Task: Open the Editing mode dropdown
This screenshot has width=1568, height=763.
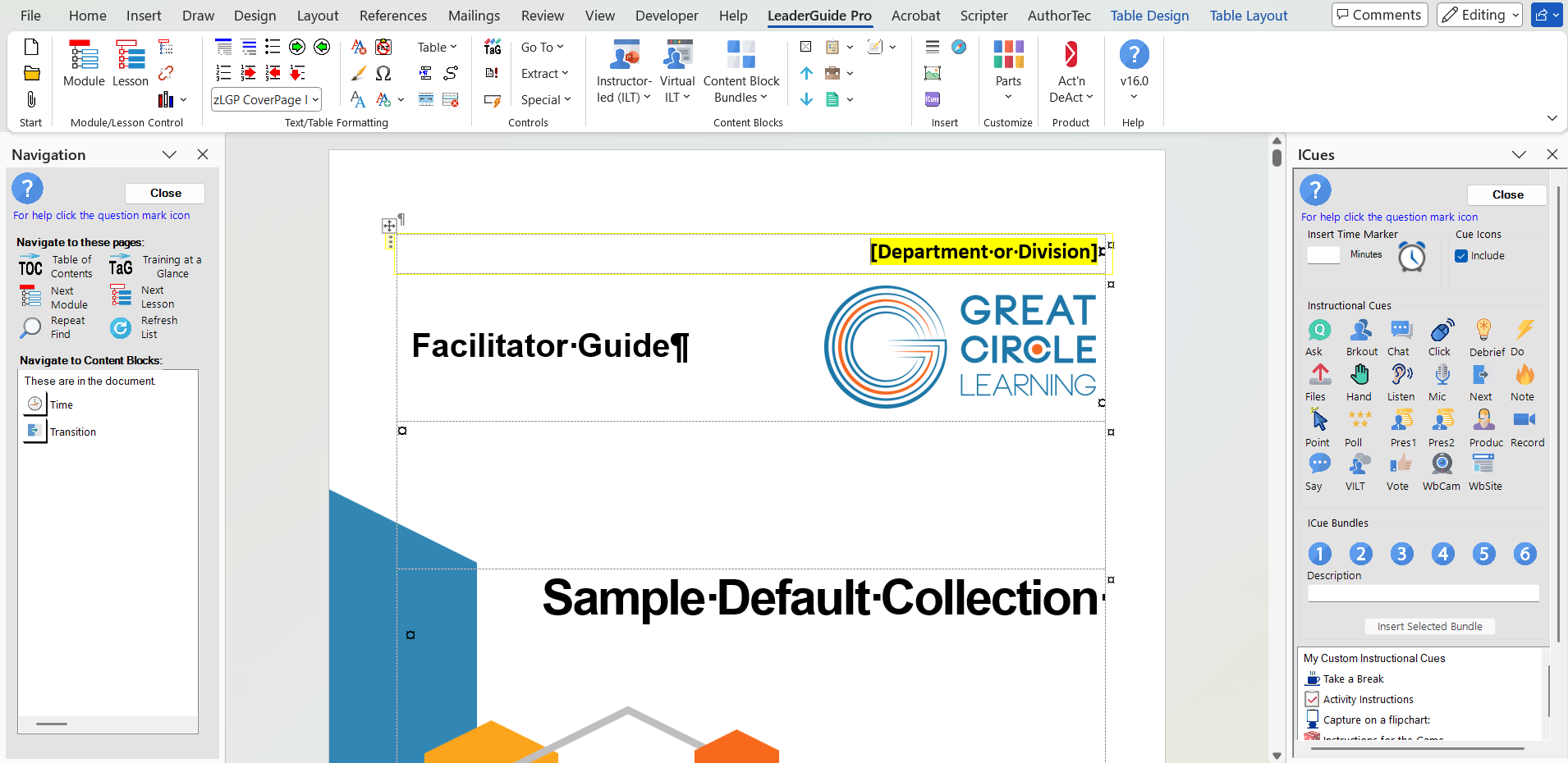Action: (1479, 15)
